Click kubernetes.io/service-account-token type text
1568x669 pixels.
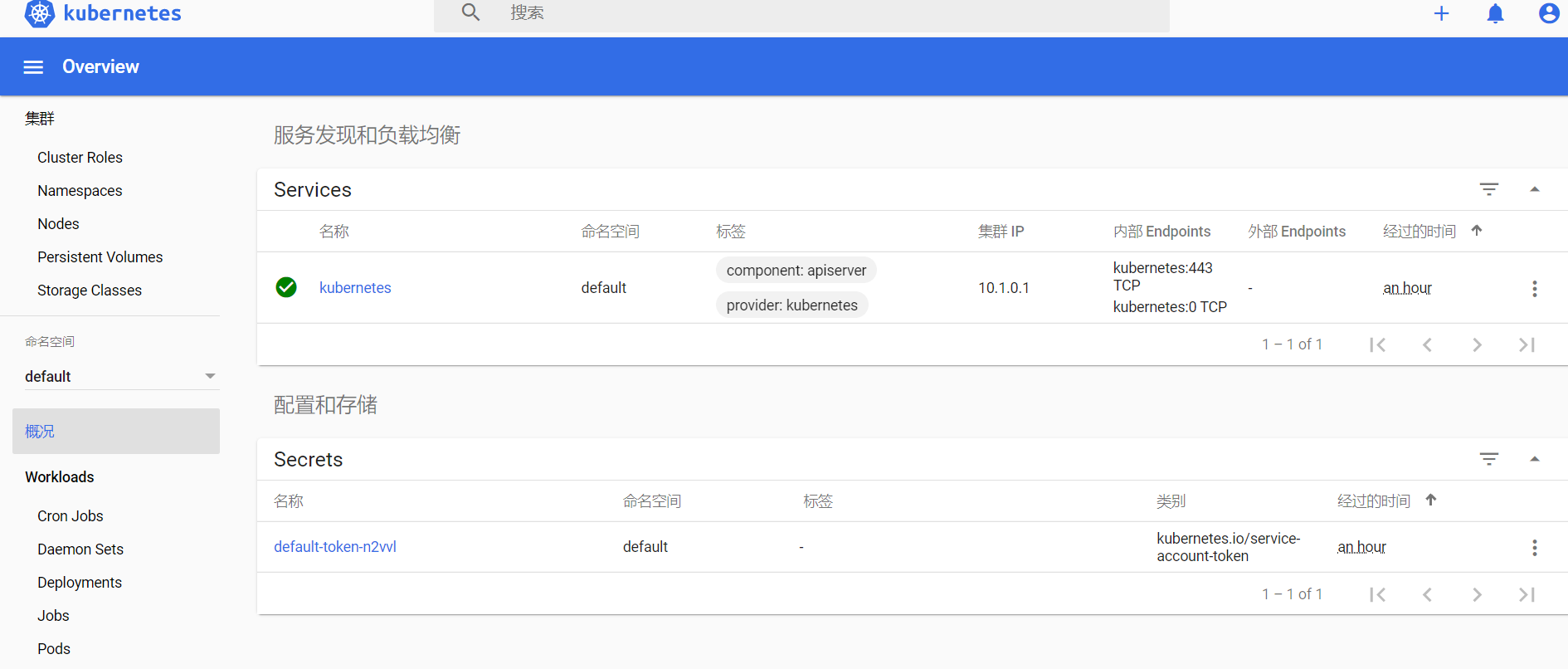1229,547
